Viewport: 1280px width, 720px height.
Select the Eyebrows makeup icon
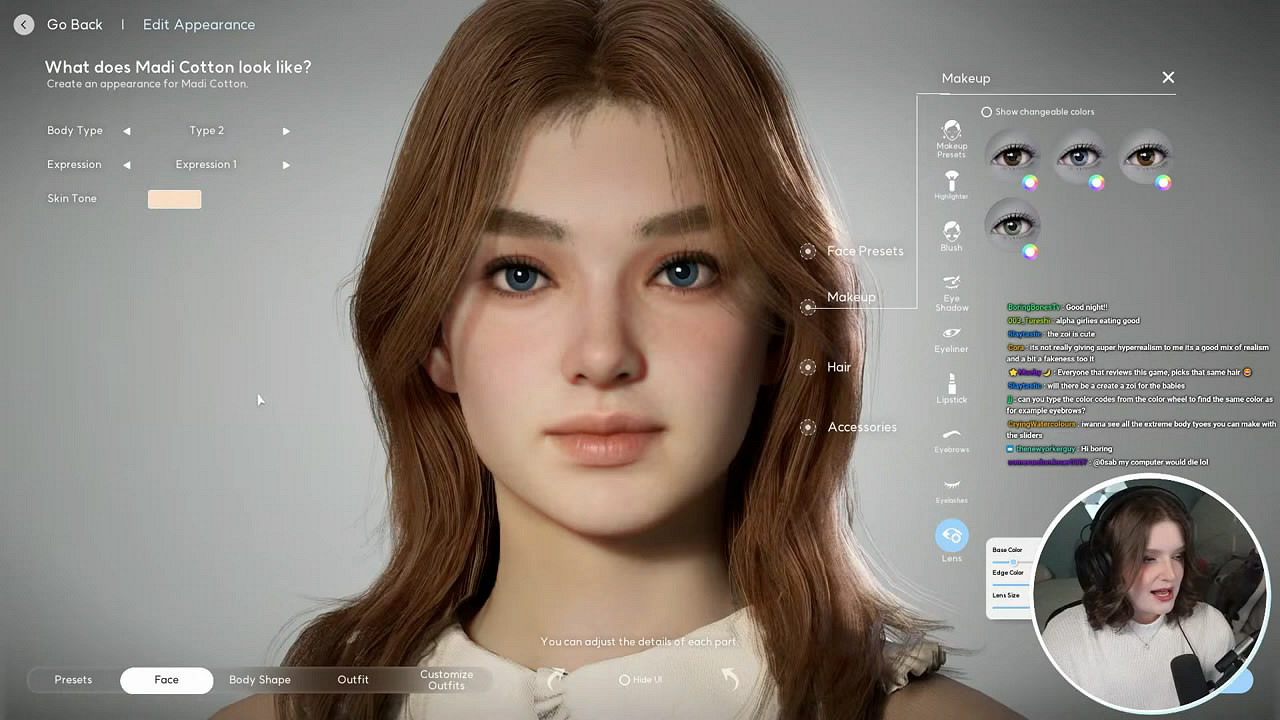coord(951,438)
